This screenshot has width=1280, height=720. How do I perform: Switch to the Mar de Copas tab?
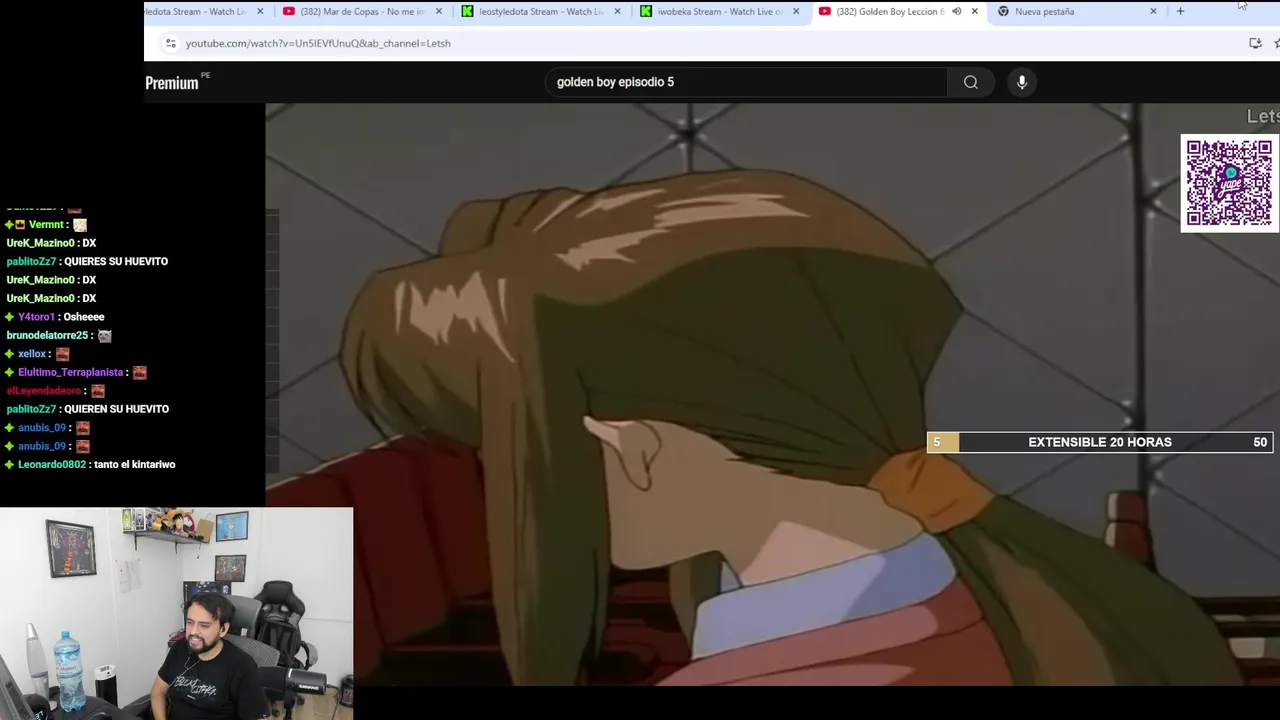[361, 11]
